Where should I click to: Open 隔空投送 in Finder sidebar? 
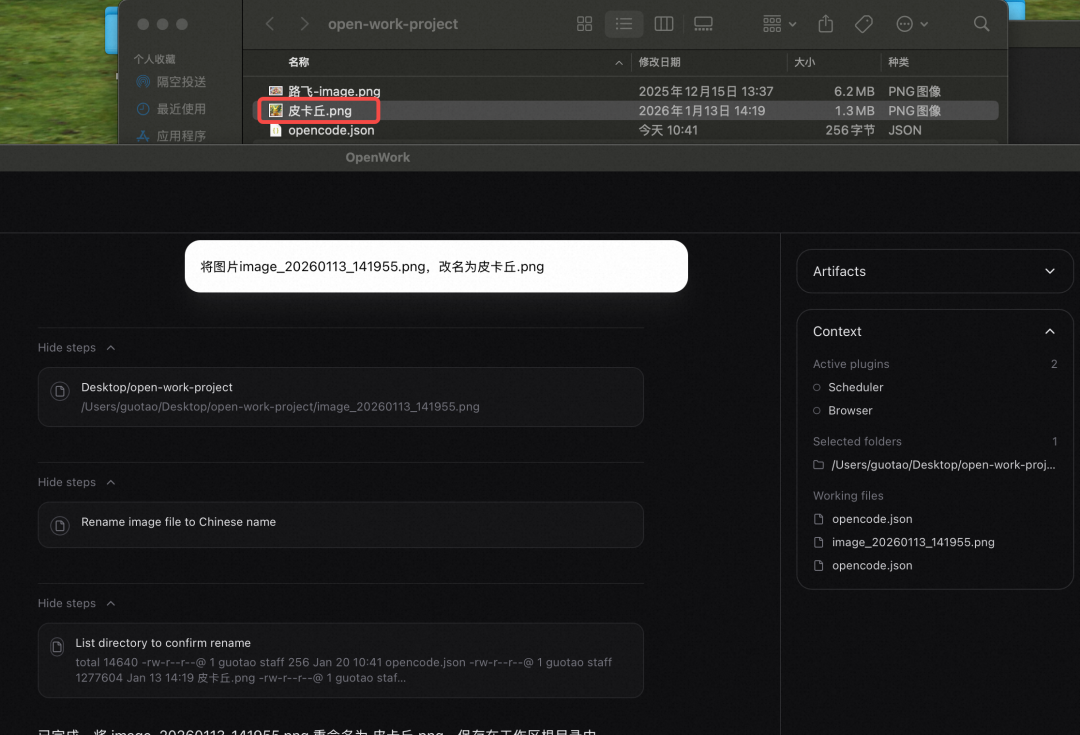pos(180,82)
